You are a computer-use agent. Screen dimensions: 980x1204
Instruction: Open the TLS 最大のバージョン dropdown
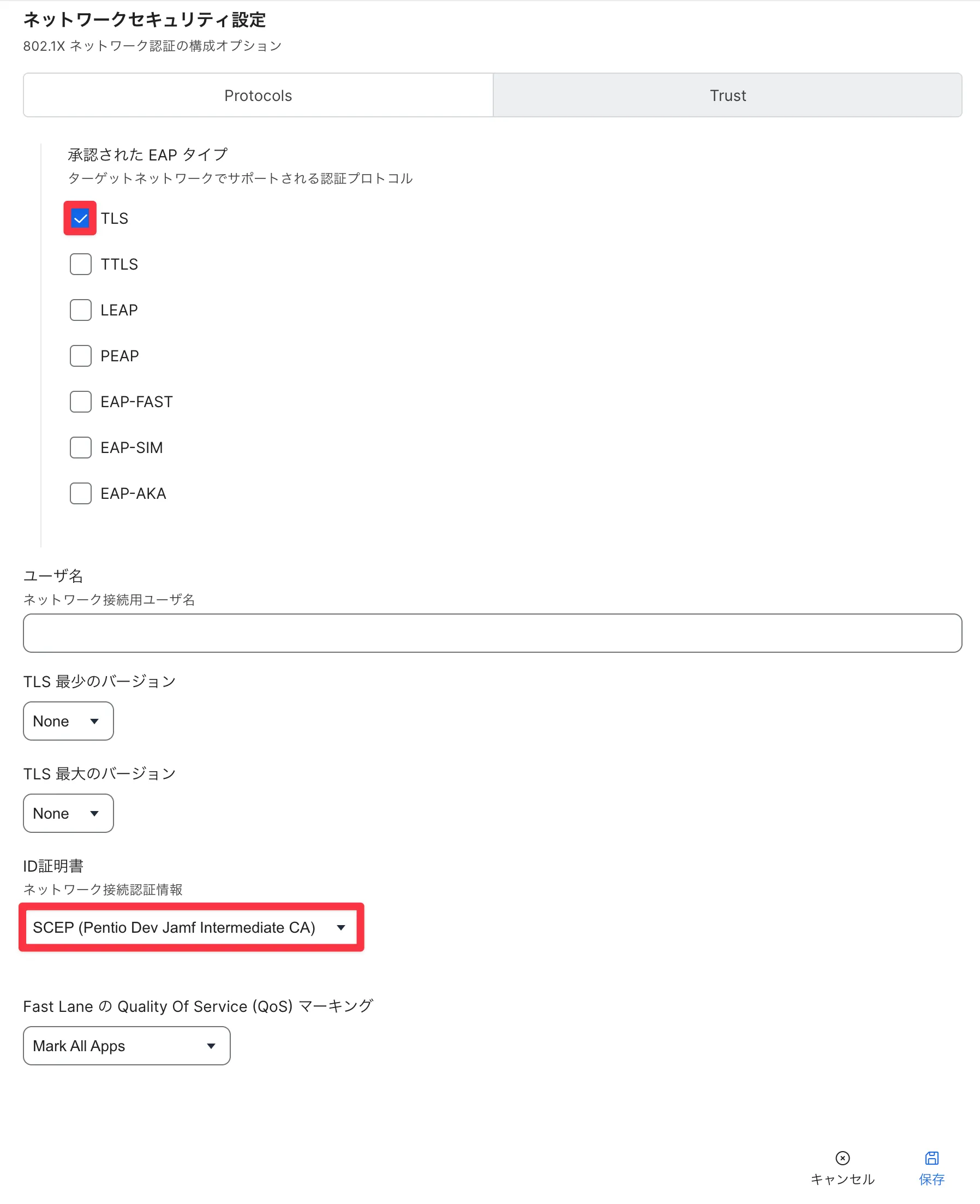point(68,813)
